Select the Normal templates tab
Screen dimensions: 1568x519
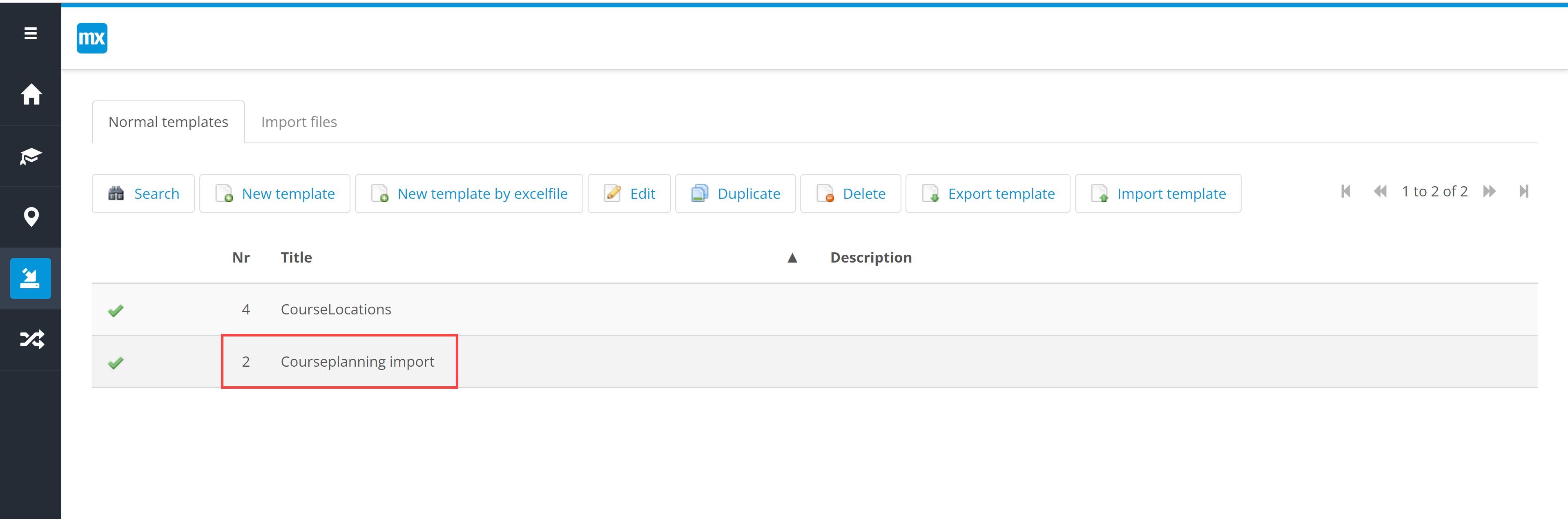click(168, 122)
